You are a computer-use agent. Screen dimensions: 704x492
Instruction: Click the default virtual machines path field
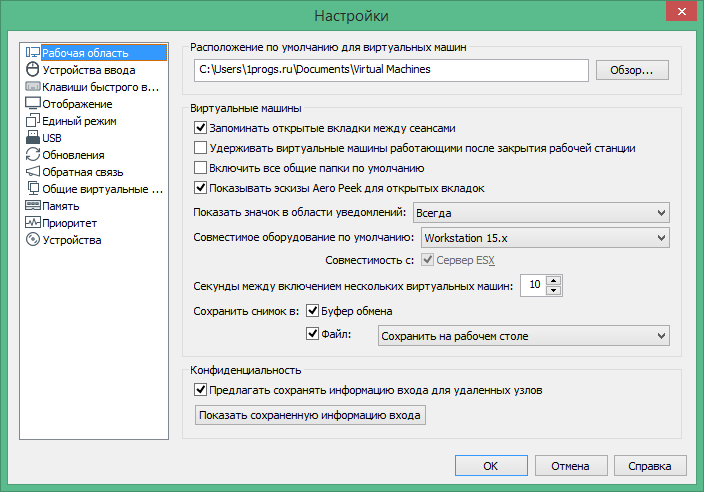tap(390, 70)
